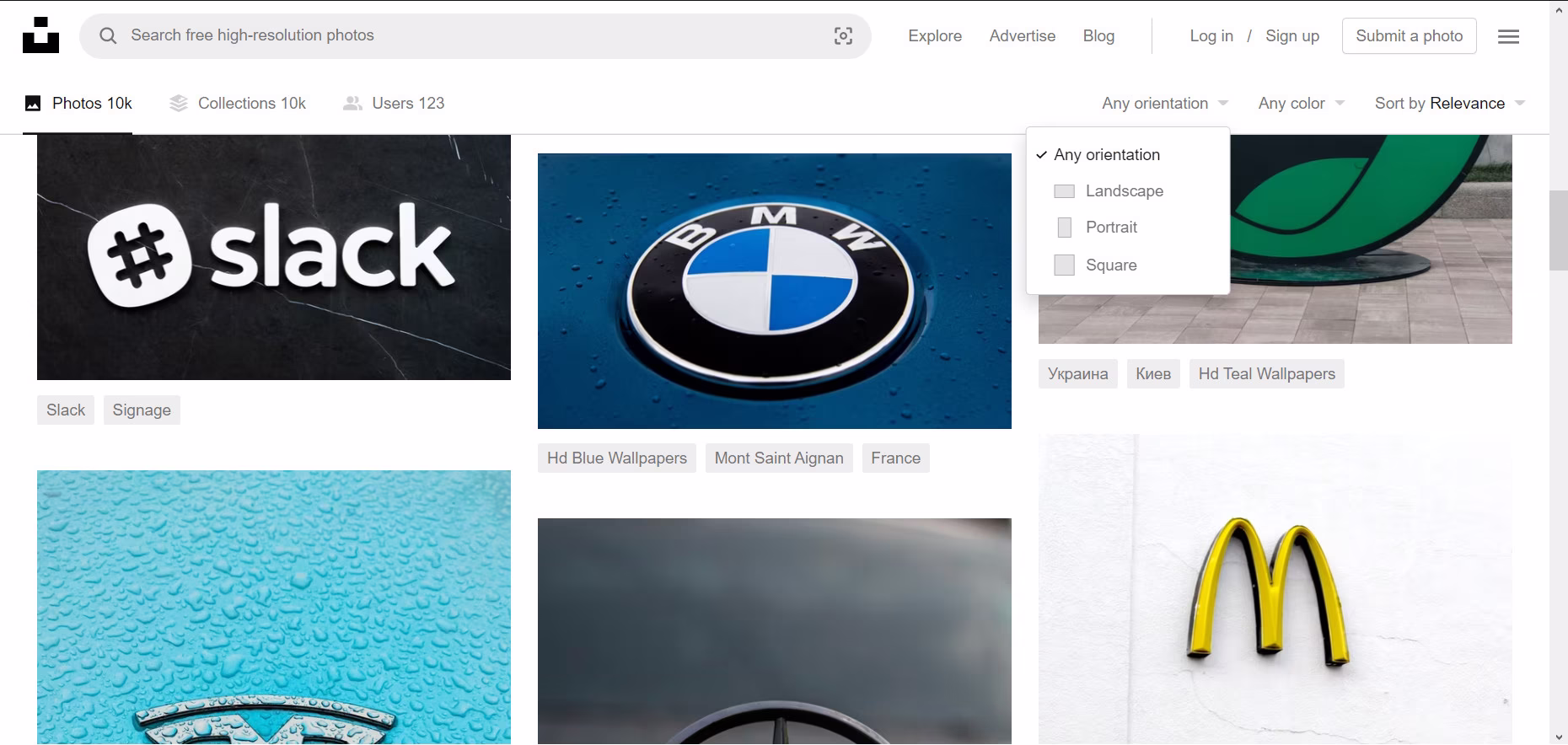Viewport: 1568px width, 745px height.
Task: Open the Slack logo photo
Action: click(274, 257)
